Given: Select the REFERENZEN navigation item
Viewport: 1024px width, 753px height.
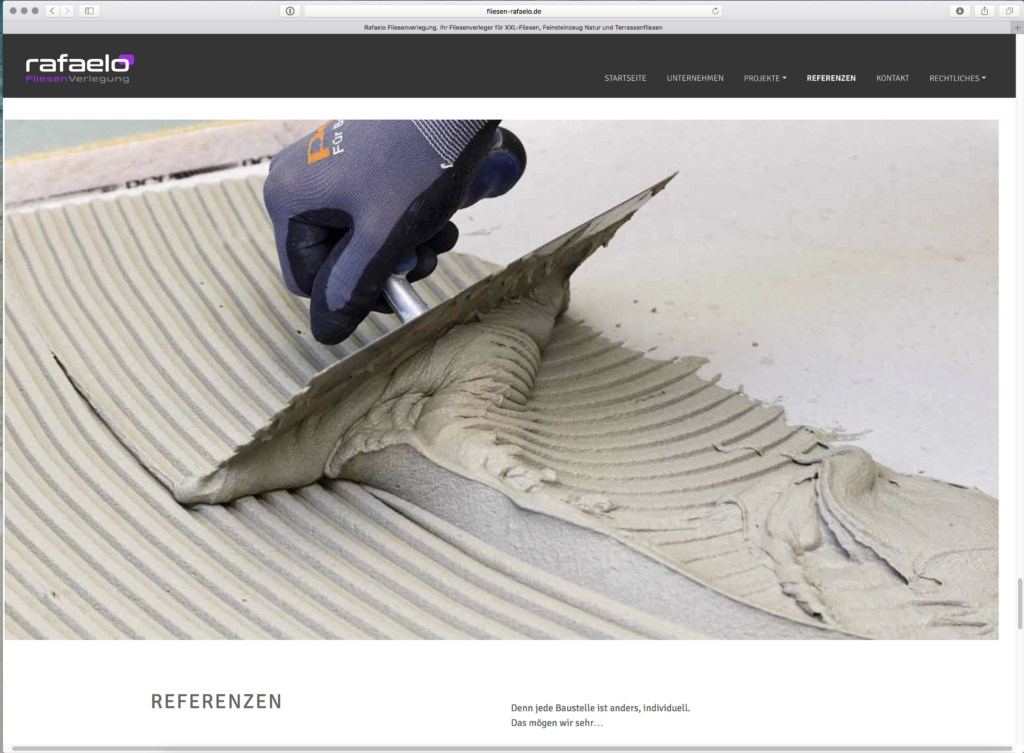Looking at the screenshot, I should [831, 78].
